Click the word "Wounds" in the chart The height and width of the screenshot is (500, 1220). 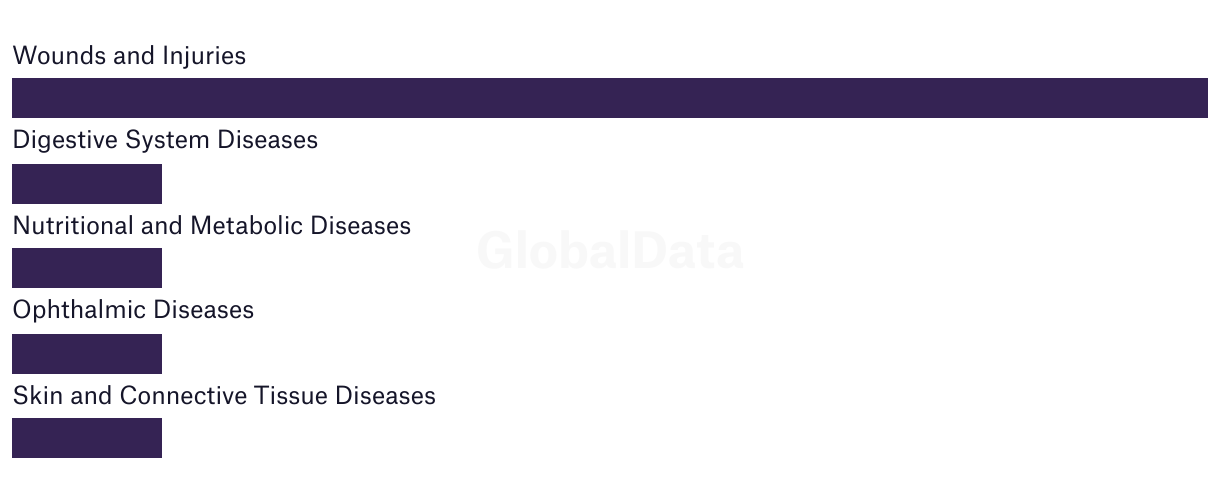[x=58, y=56]
